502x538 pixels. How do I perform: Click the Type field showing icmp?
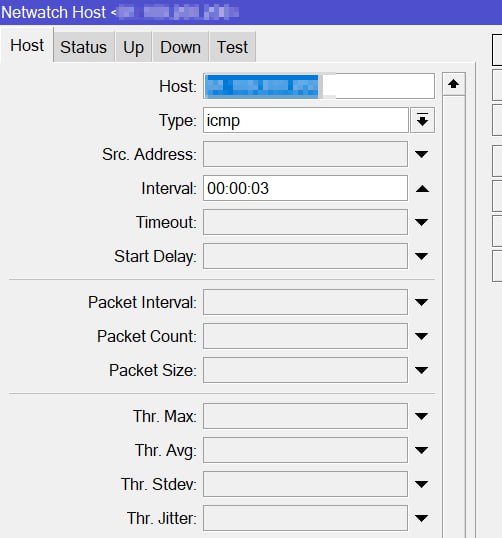(305, 120)
